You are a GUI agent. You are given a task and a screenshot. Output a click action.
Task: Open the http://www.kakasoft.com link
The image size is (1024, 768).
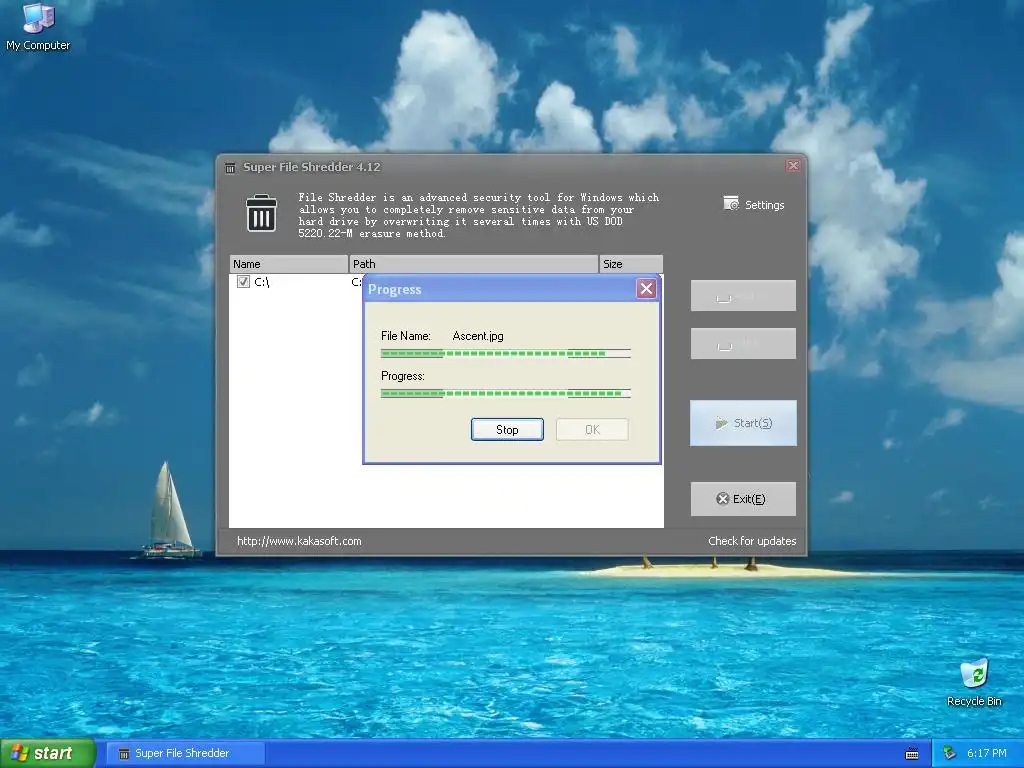pos(299,541)
